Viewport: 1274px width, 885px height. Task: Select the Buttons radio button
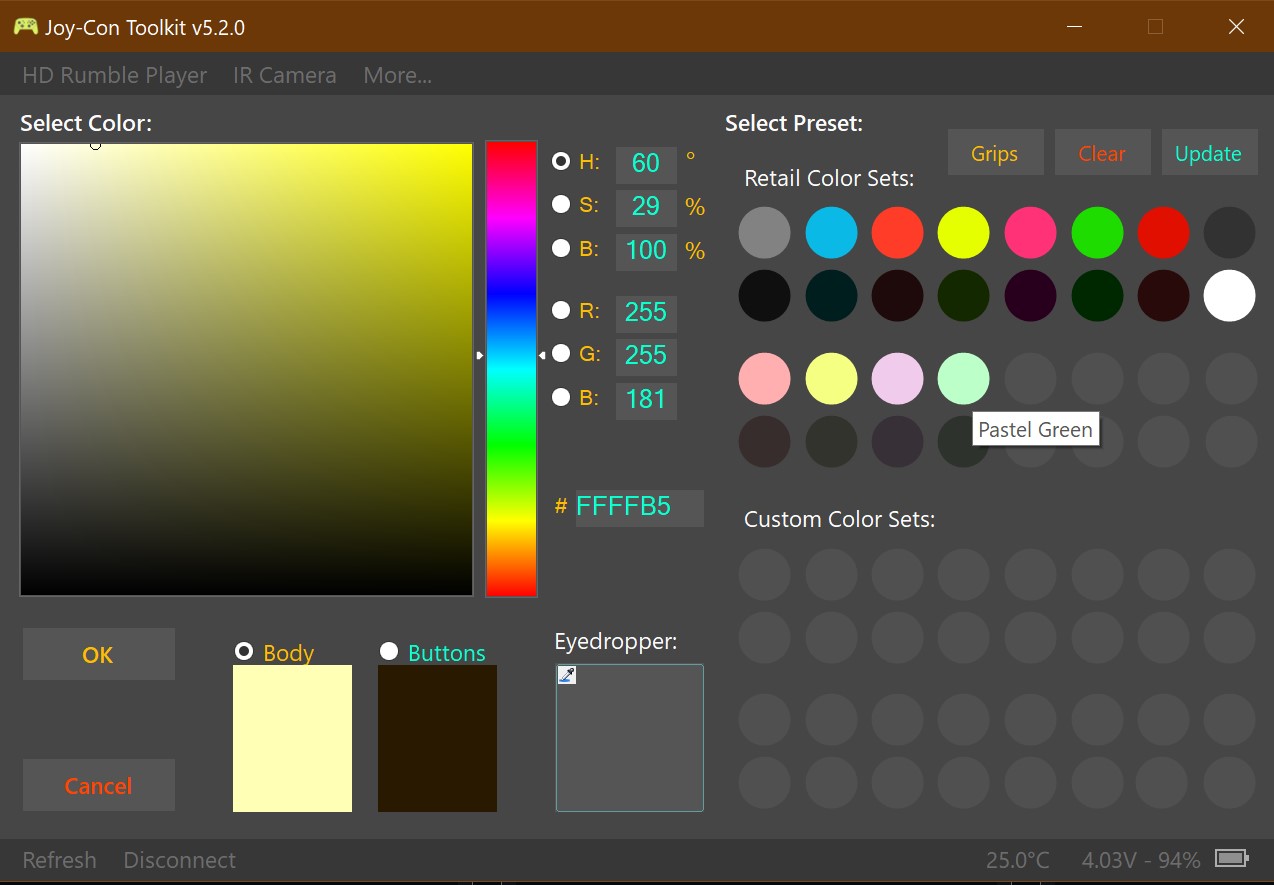389,651
